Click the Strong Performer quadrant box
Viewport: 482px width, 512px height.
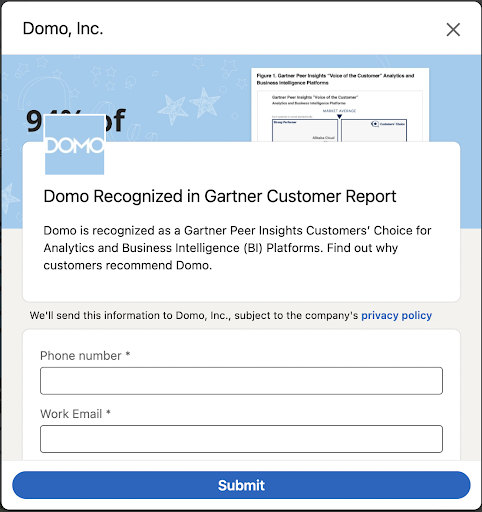305,131
